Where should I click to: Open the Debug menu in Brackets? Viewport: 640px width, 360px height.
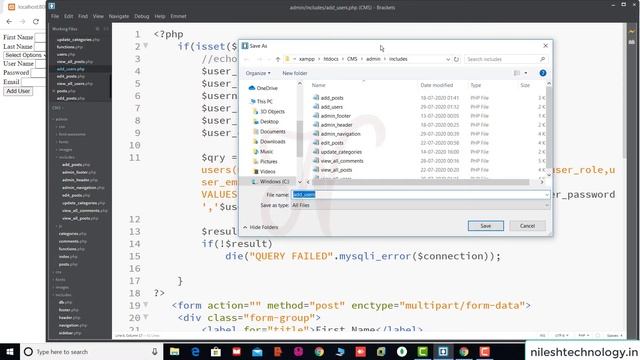[x=142, y=16]
